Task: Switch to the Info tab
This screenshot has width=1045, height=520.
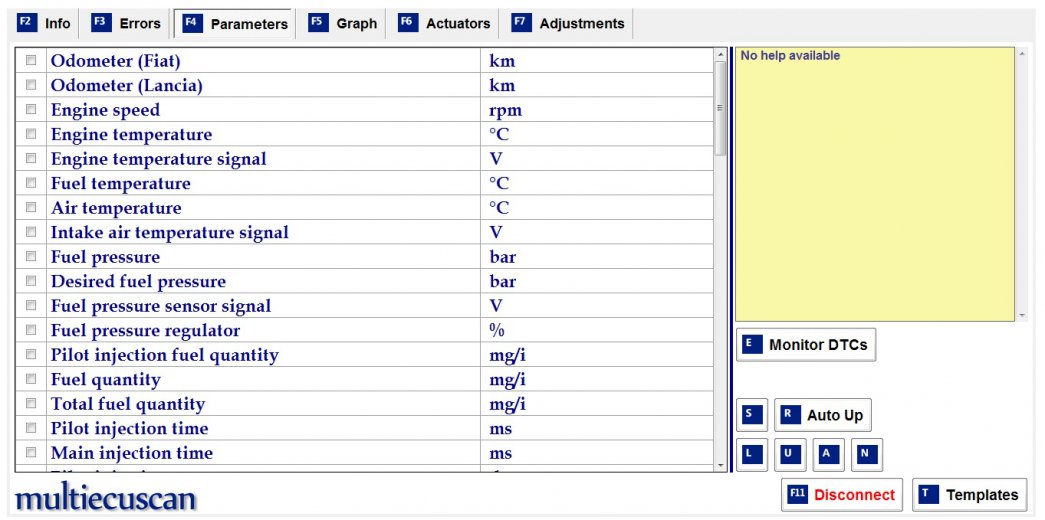Action: pos(45,24)
